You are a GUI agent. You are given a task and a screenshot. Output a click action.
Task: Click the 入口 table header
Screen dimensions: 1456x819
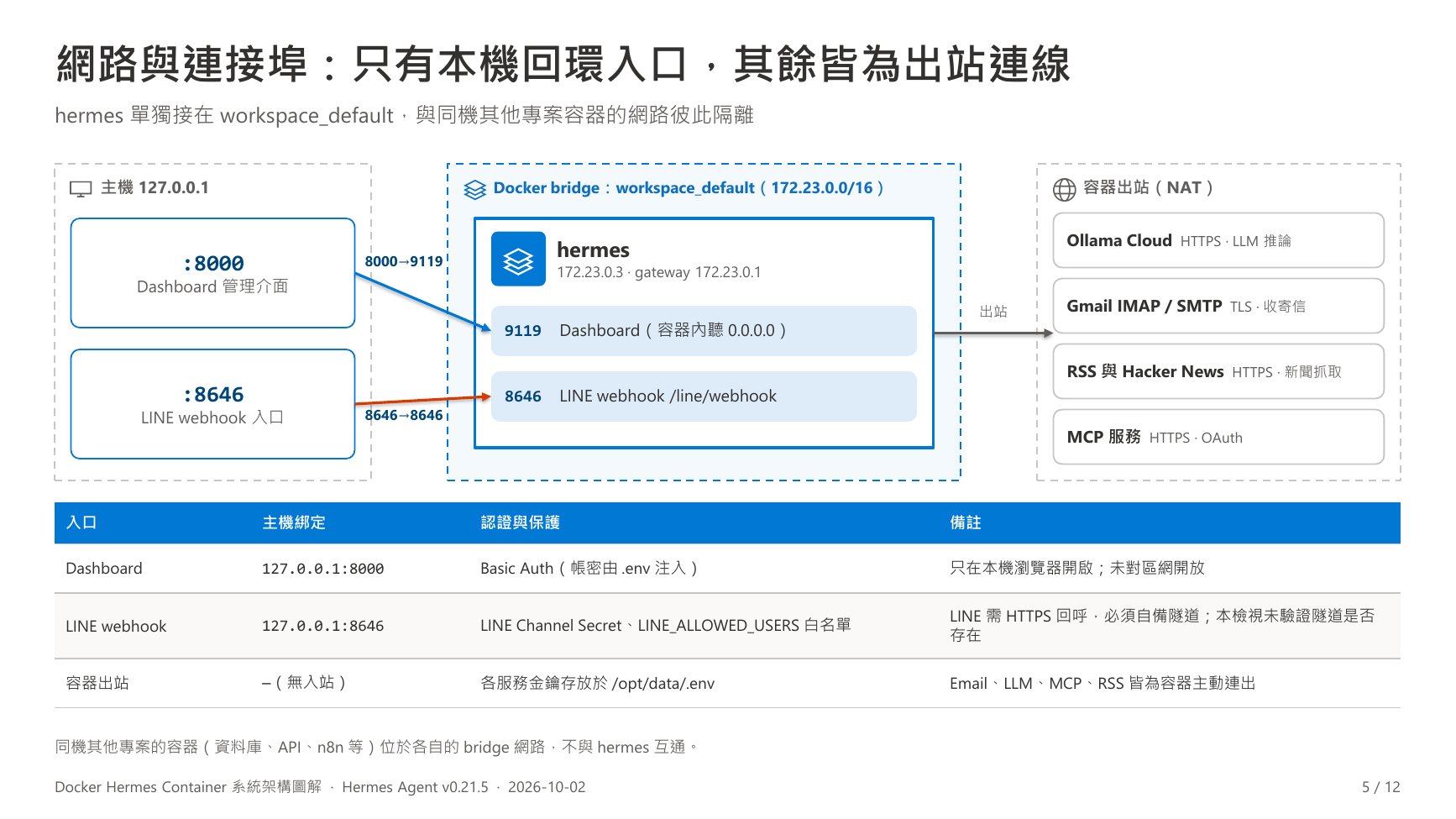tap(81, 522)
